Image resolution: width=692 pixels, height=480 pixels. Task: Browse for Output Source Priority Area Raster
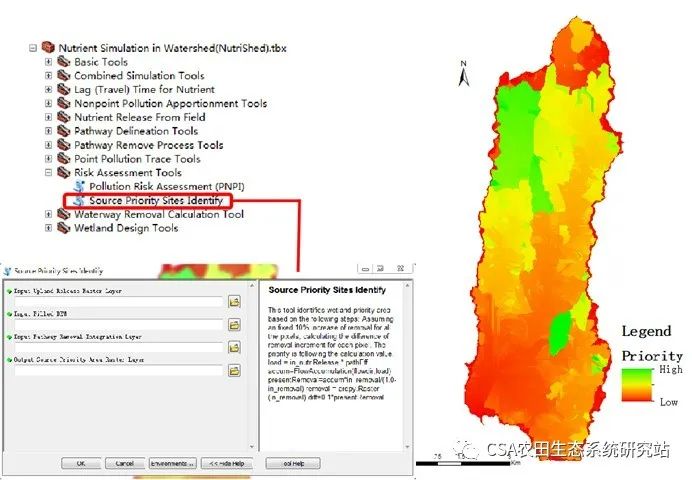coord(235,370)
